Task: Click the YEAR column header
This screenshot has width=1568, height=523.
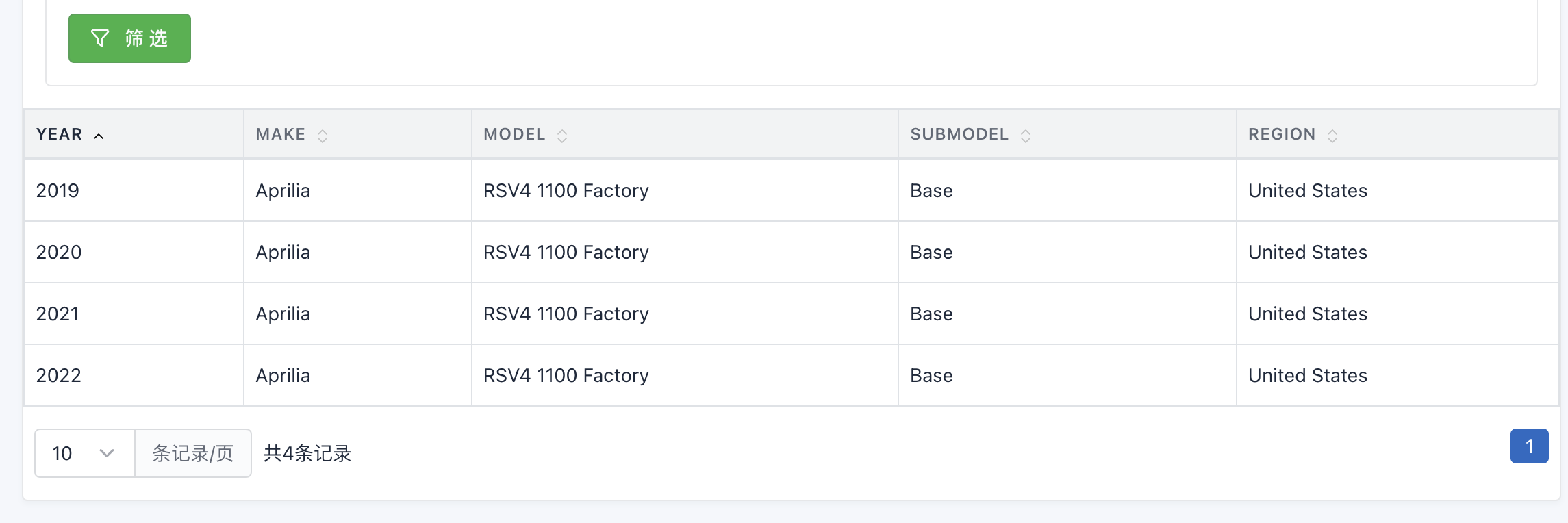Action: click(x=60, y=134)
